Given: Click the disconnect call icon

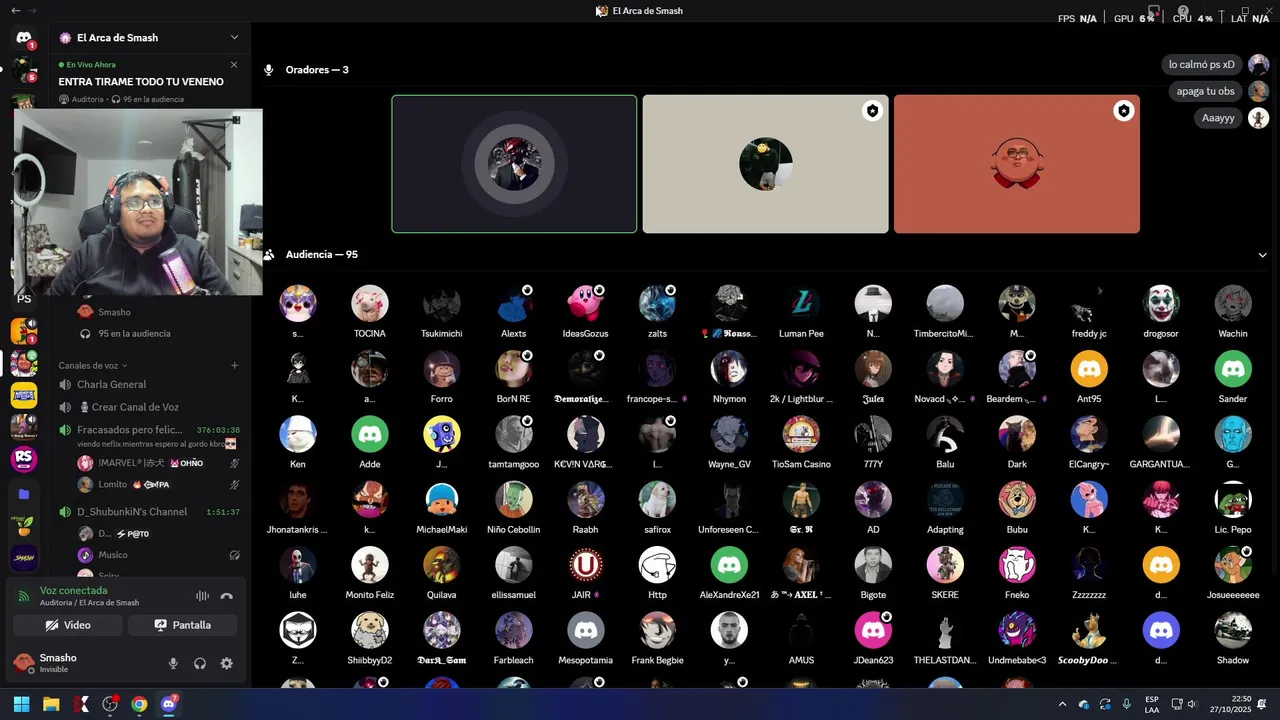Looking at the screenshot, I should tap(227, 596).
